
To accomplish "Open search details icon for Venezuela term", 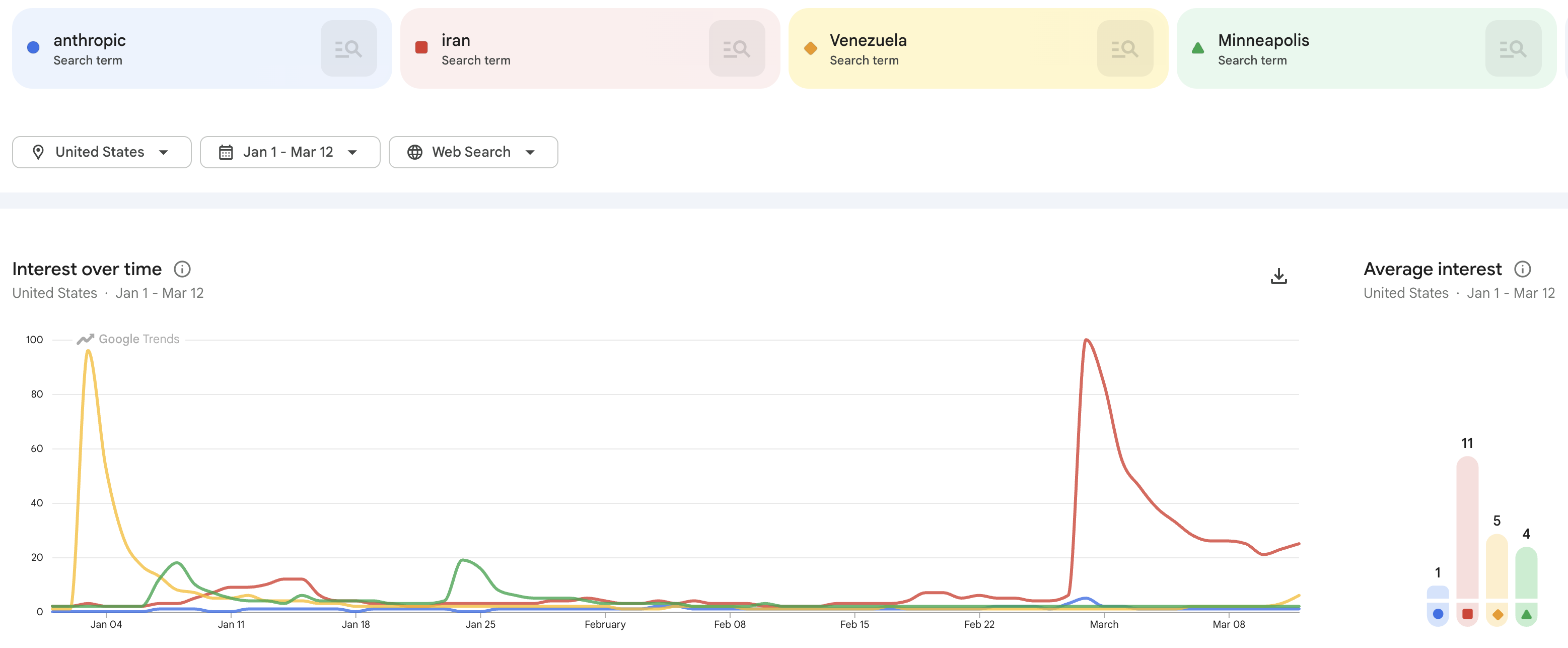I will point(1125,48).
